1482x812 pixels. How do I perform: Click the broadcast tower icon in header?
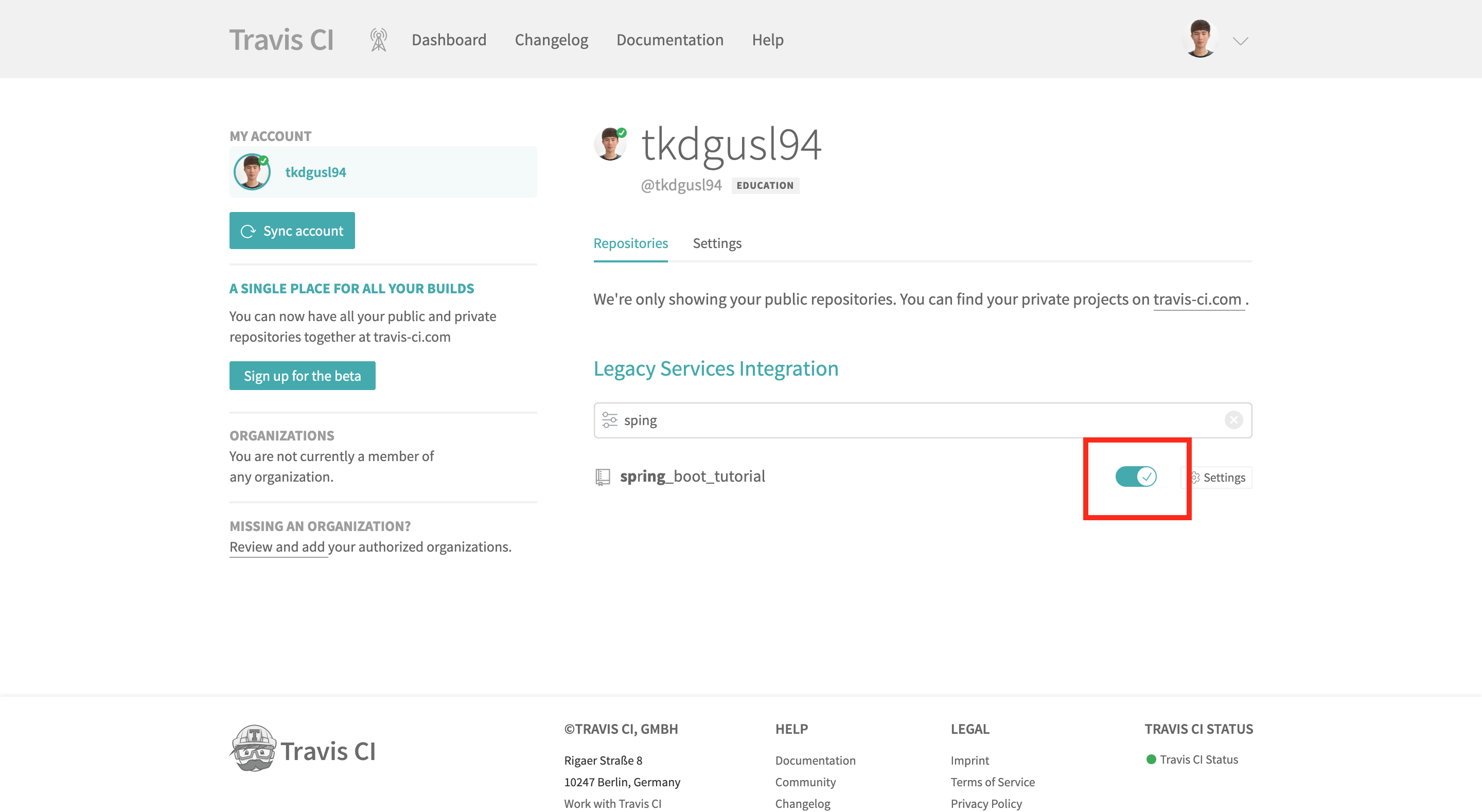(378, 40)
